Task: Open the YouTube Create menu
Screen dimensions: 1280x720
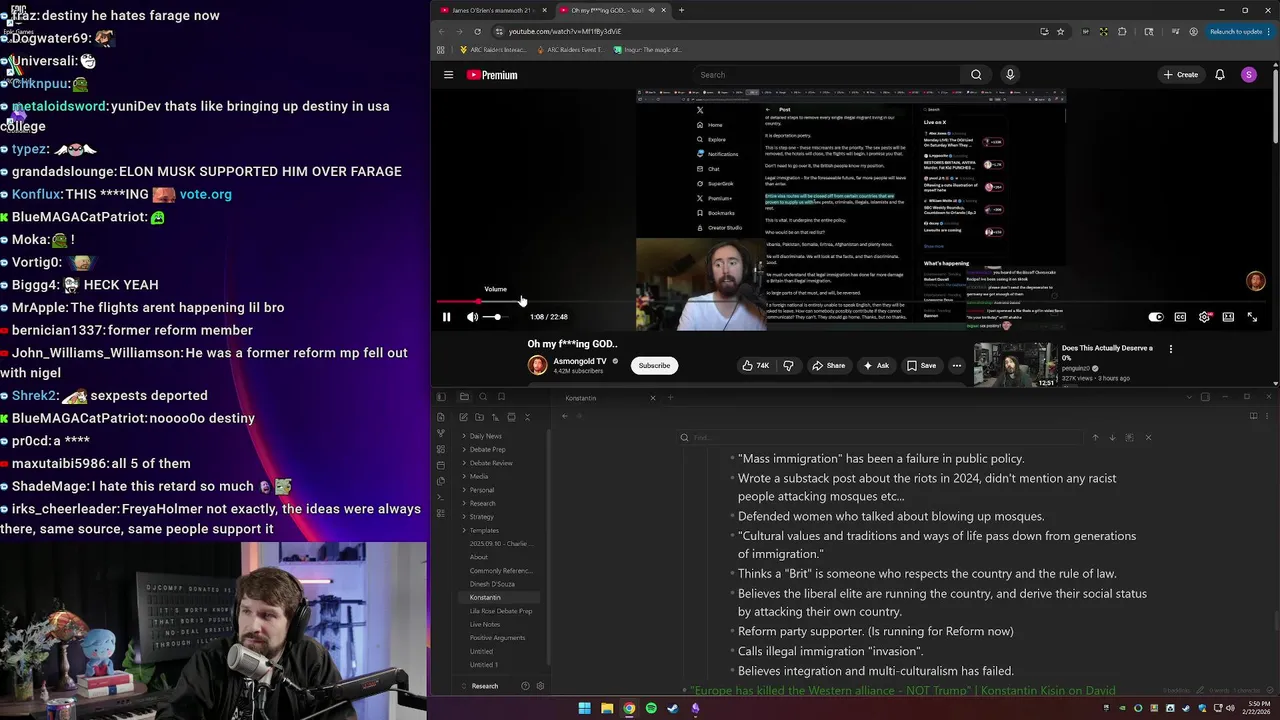Action: (1180, 75)
